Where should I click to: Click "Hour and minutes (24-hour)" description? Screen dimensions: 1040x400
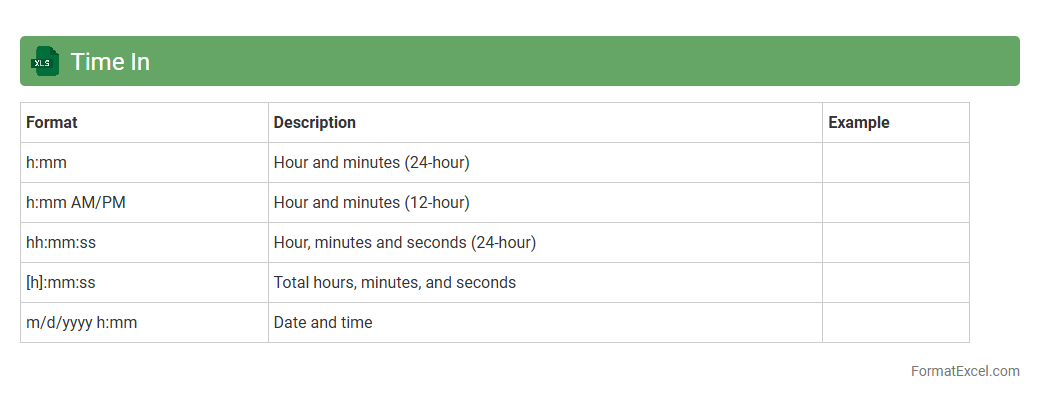(x=371, y=163)
